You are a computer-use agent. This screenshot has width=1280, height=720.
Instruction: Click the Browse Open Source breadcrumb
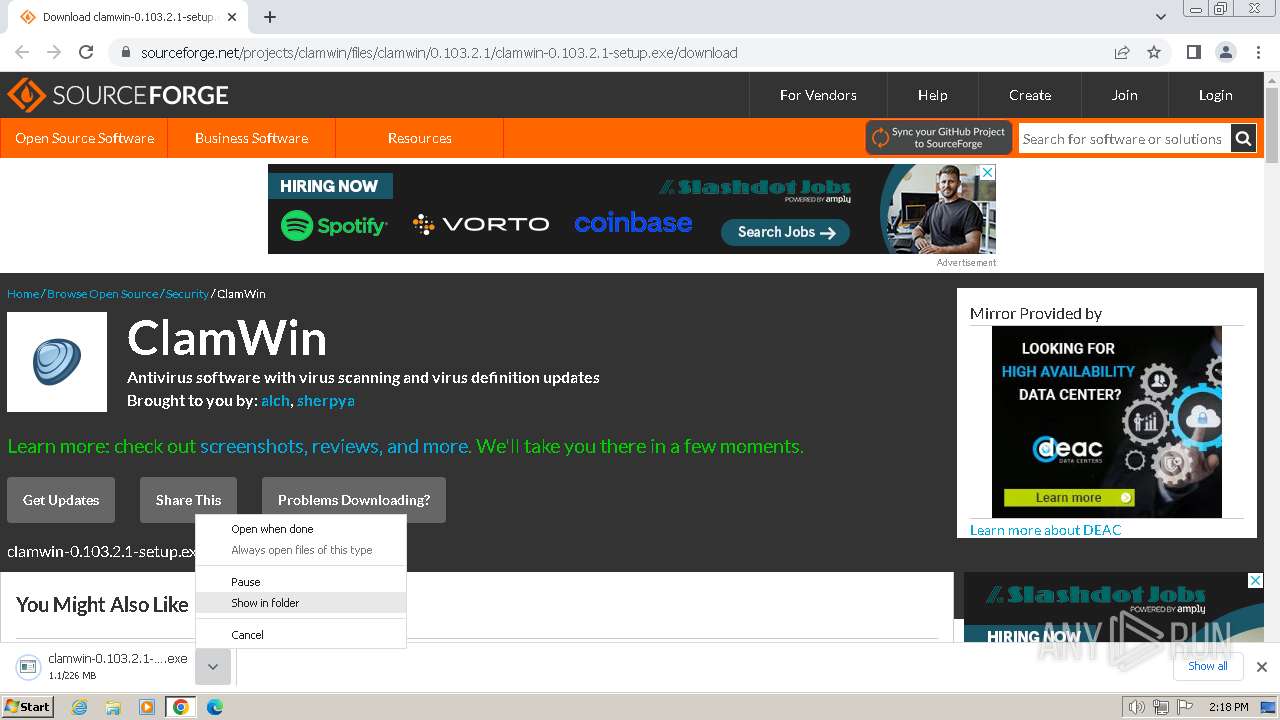[x=102, y=294]
